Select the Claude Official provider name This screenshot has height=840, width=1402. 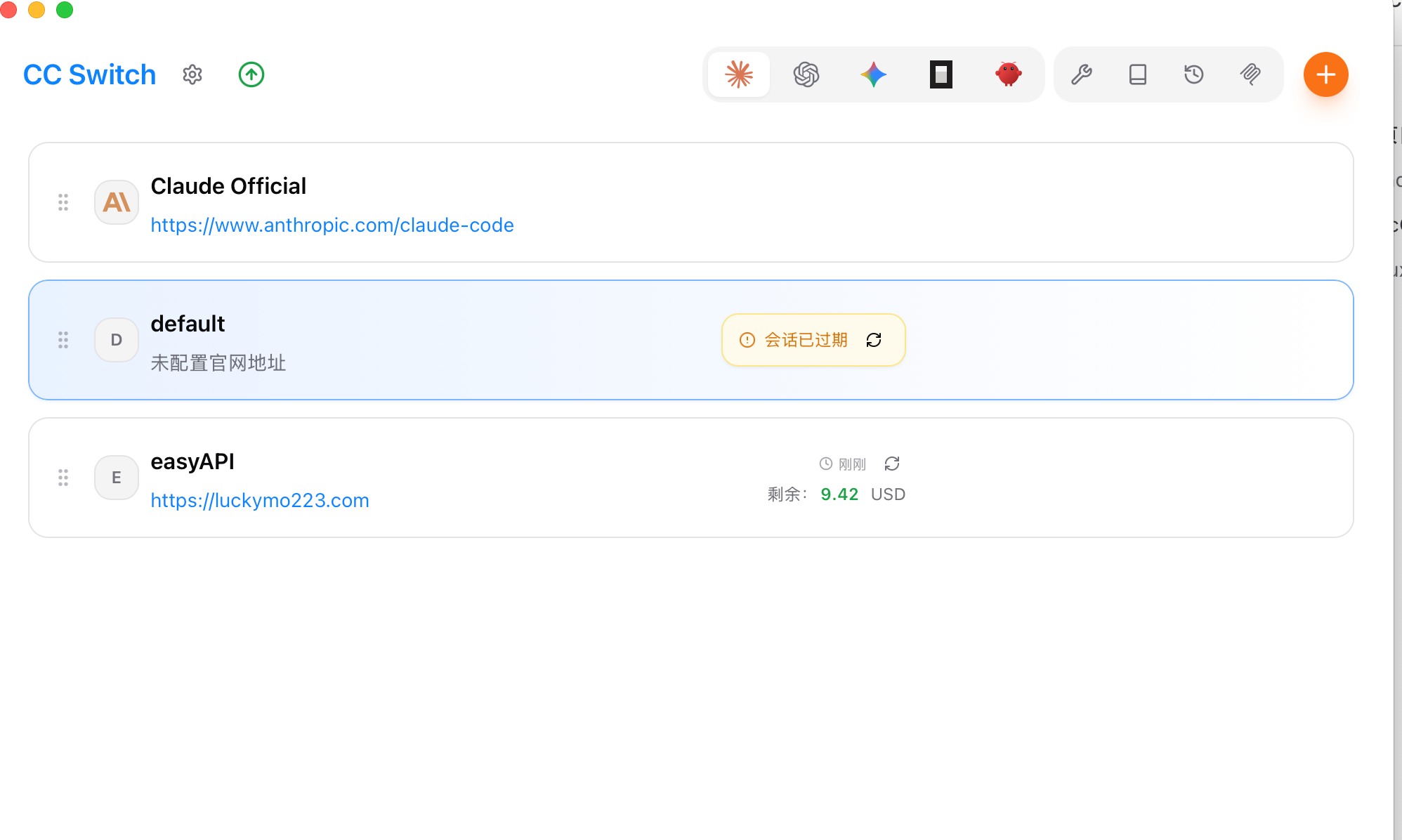click(228, 186)
